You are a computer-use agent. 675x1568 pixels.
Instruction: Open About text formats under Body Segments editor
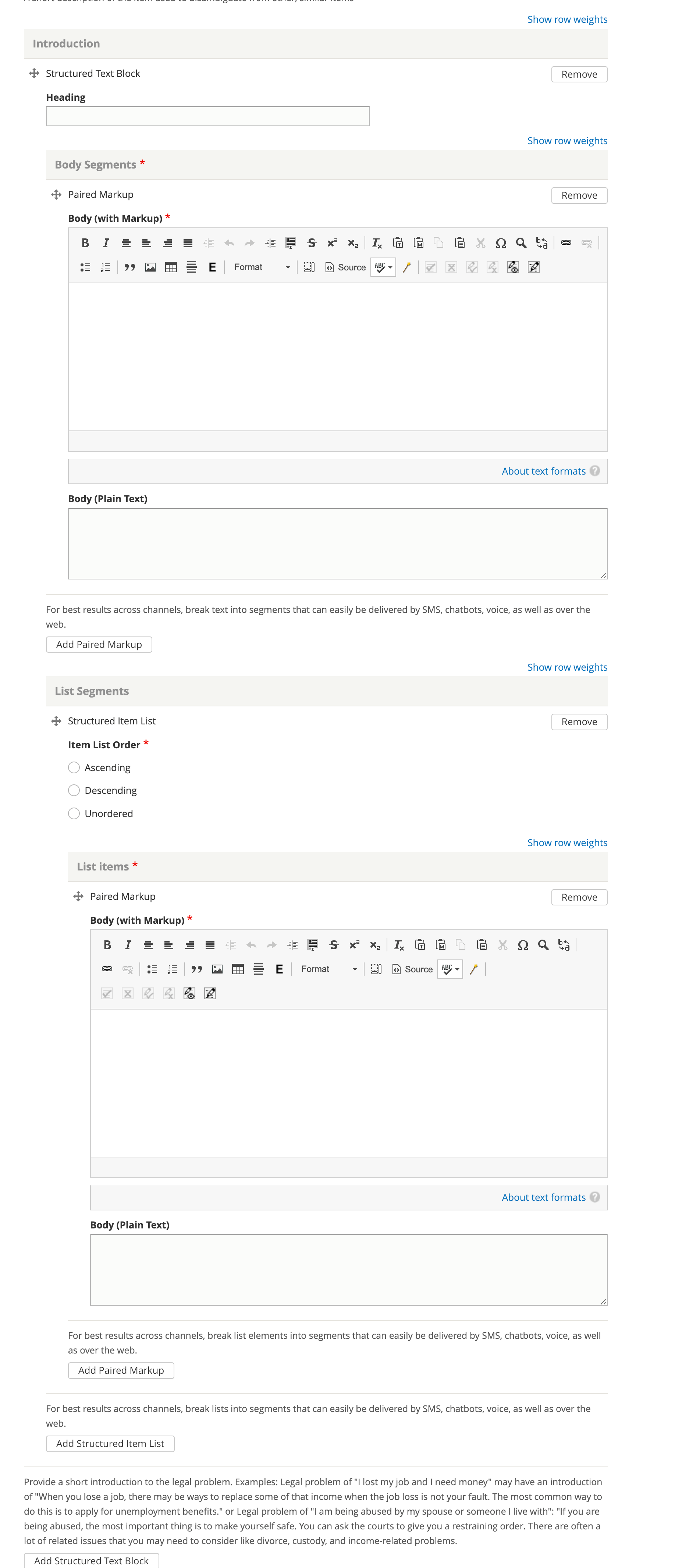[x=544, y=471]
